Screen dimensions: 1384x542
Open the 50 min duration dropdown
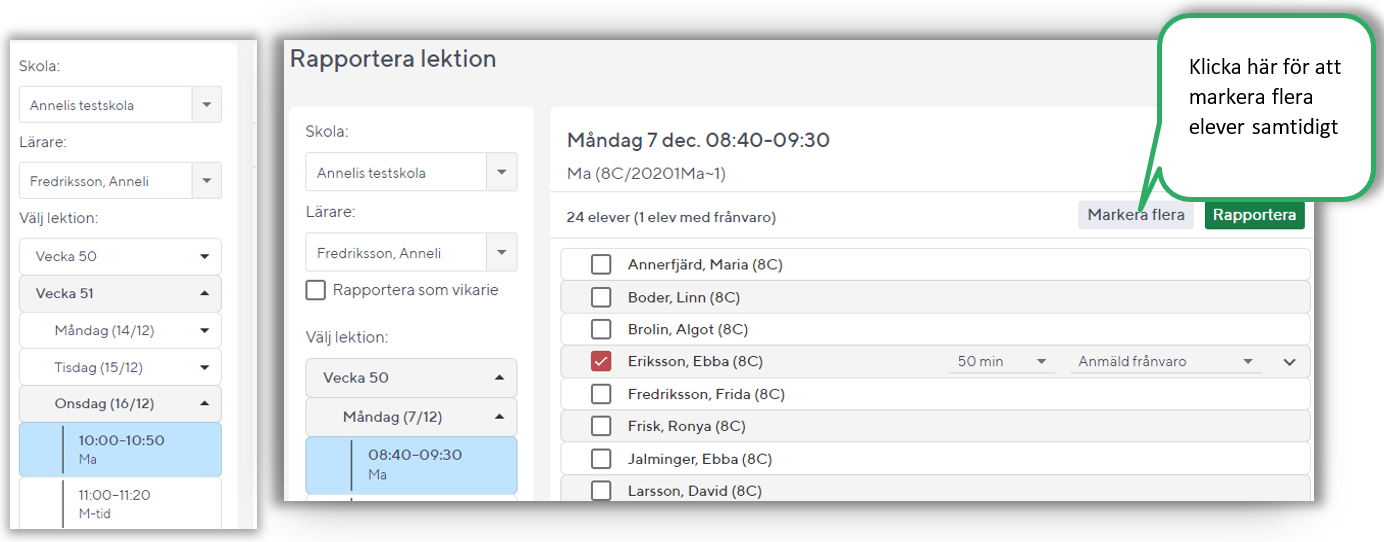[1000, 362]
